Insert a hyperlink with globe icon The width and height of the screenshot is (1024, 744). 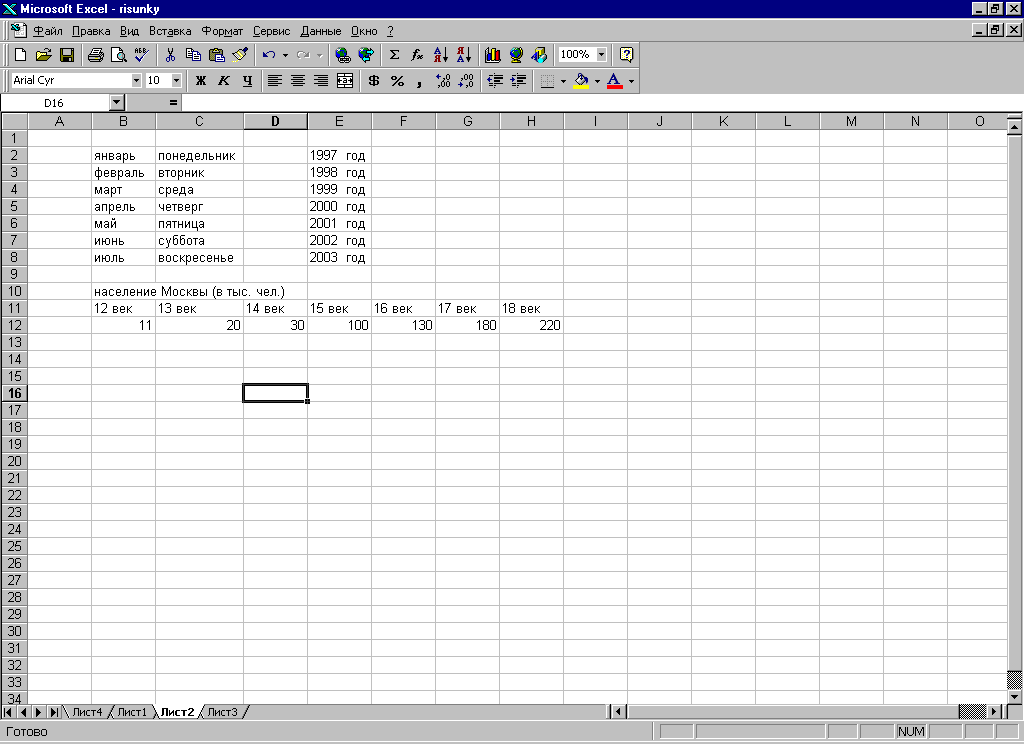pyautogui.click(x=342, y=55)
